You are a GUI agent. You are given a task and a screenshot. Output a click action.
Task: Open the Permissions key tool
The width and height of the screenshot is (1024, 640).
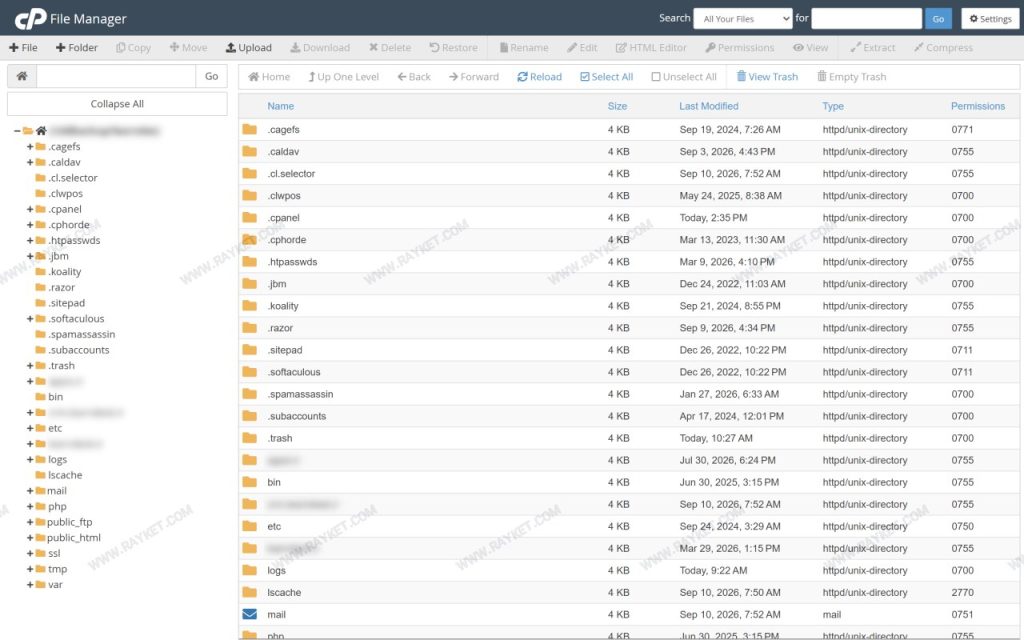tap(740, 48)
